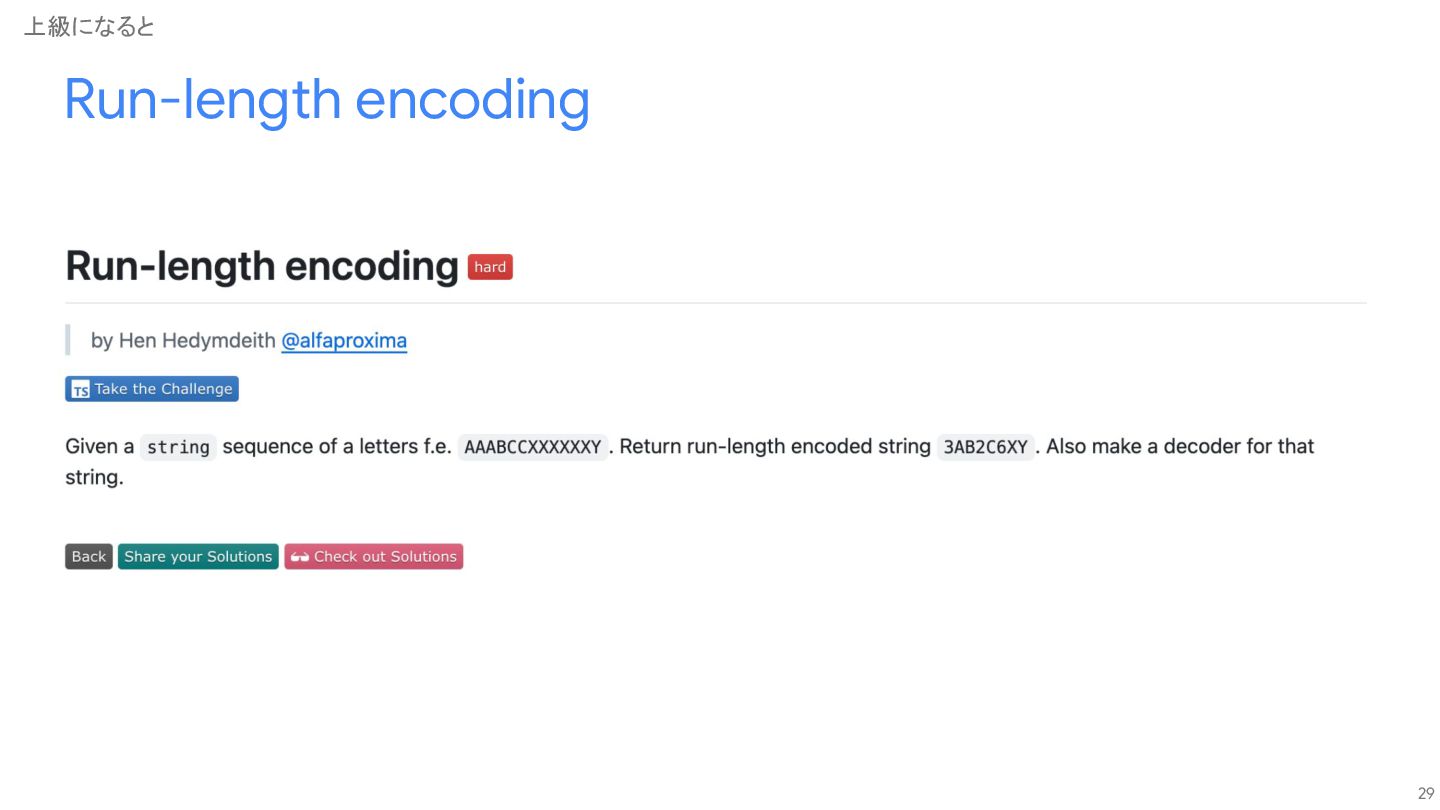Go back using the Back button

point(89,557)
